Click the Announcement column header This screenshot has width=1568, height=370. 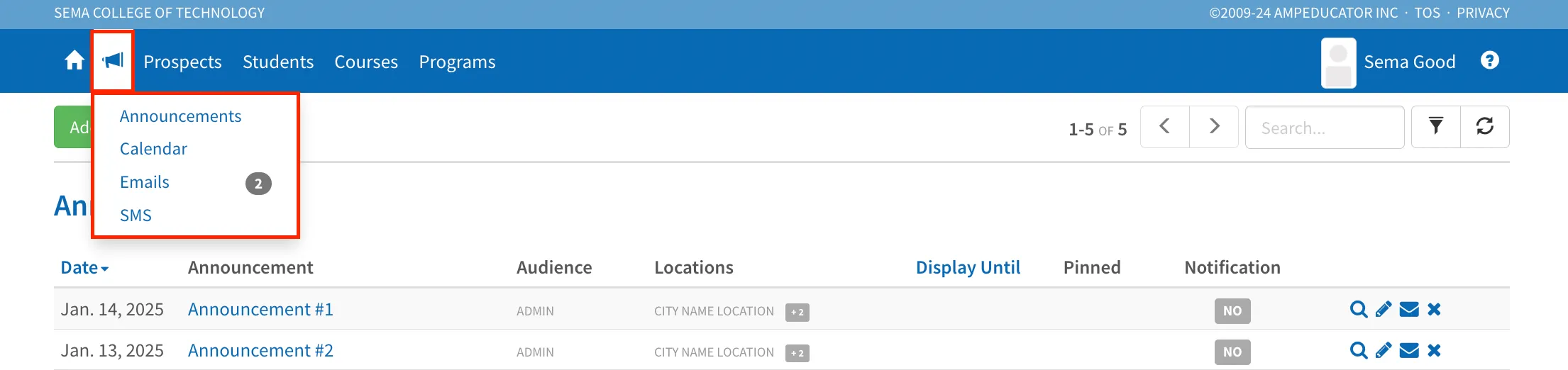(x=250, y=268)
